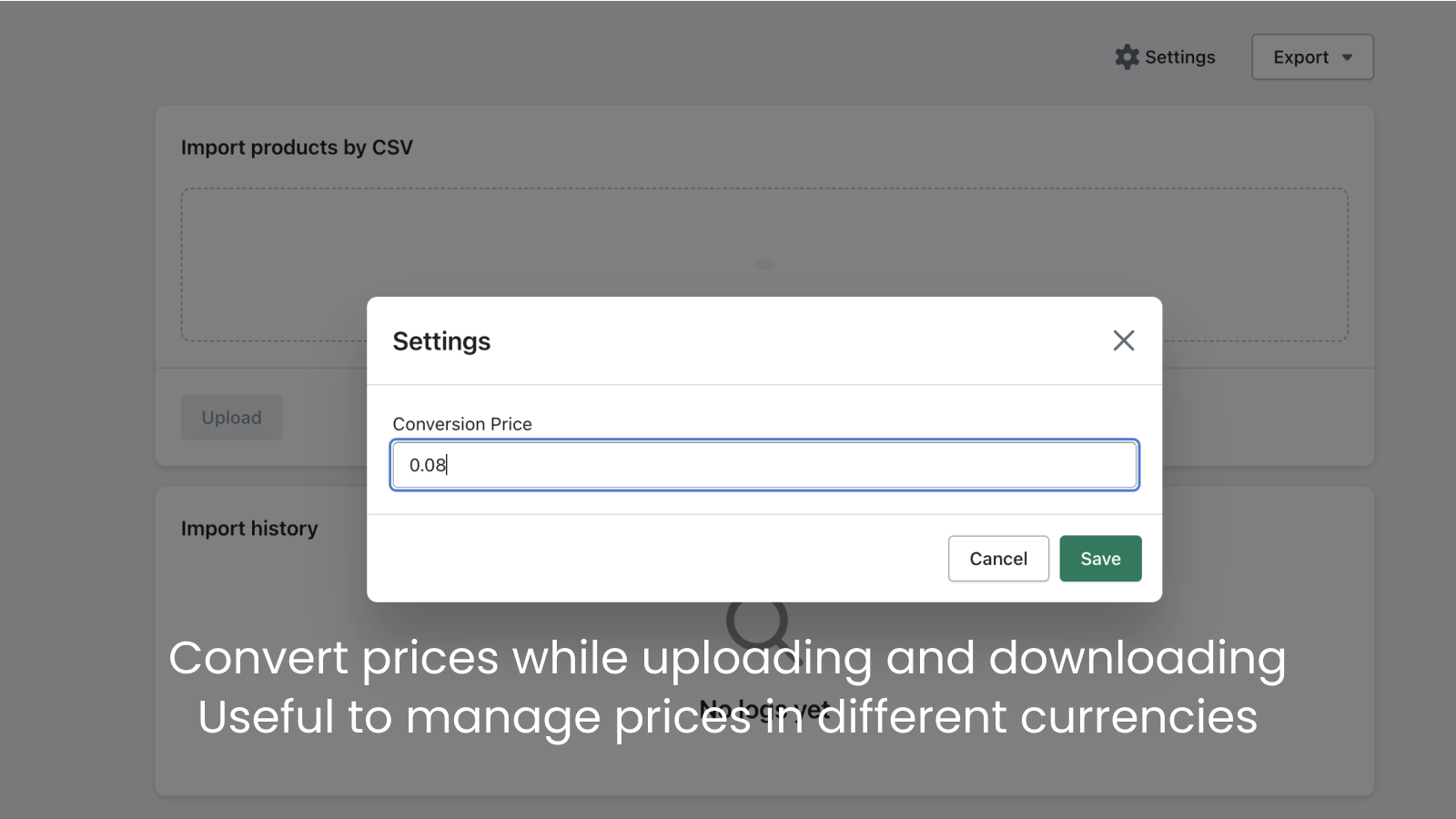The width and height of the screenshot is (1456, 819).
Task: Click the Upload button
Action: coord(231,417)
